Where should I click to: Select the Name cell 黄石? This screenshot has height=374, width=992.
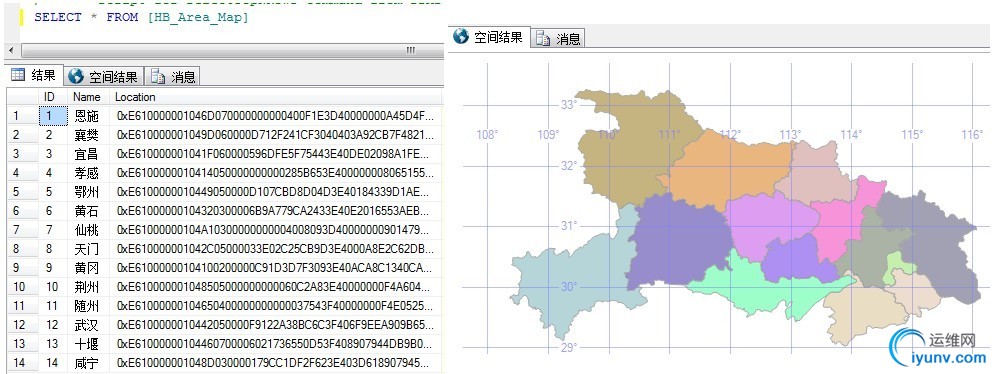click(87, 211)
